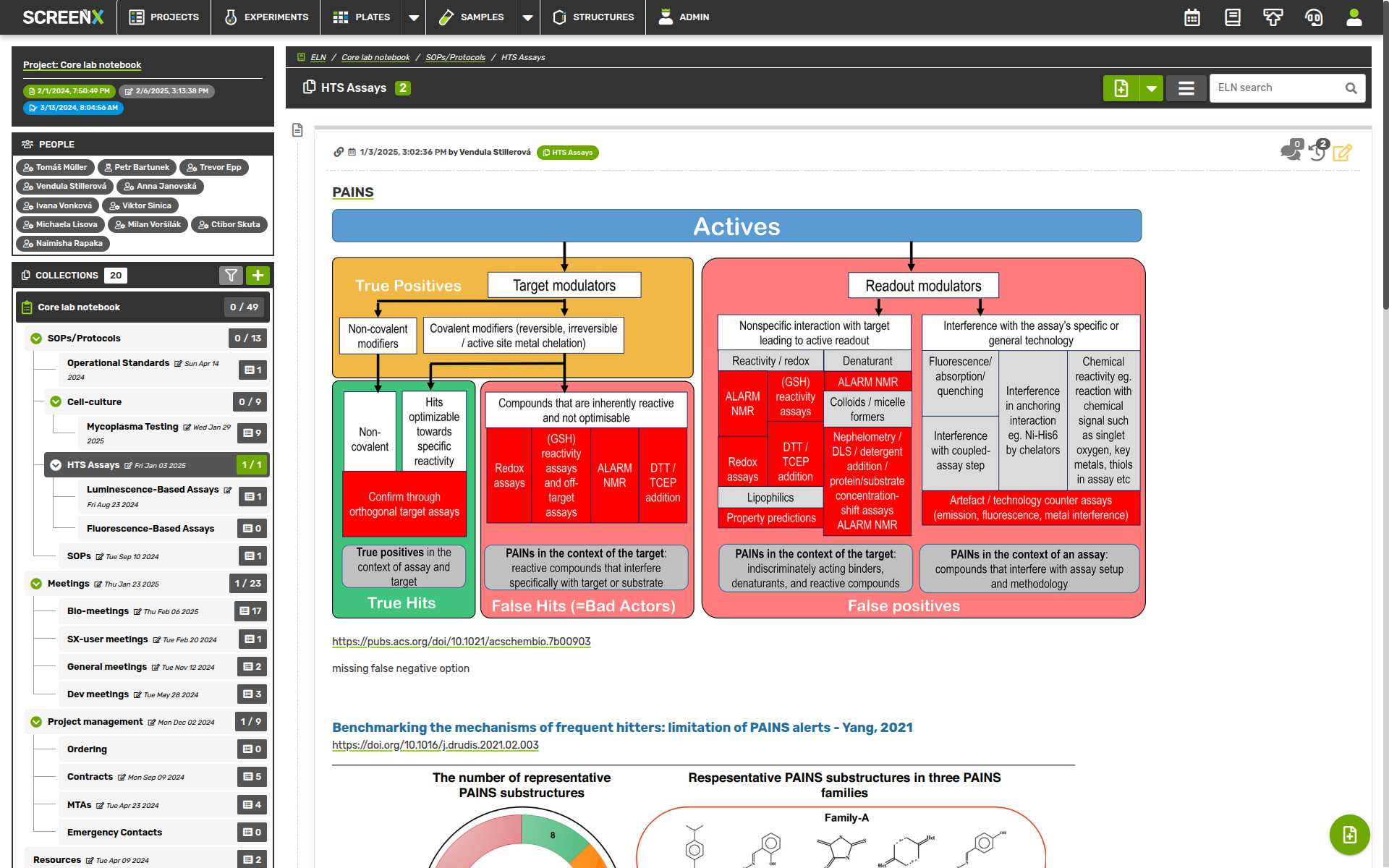
Task: Toggle the SOPs/Protocols collapse circle
Action: (x=36, y=338)
